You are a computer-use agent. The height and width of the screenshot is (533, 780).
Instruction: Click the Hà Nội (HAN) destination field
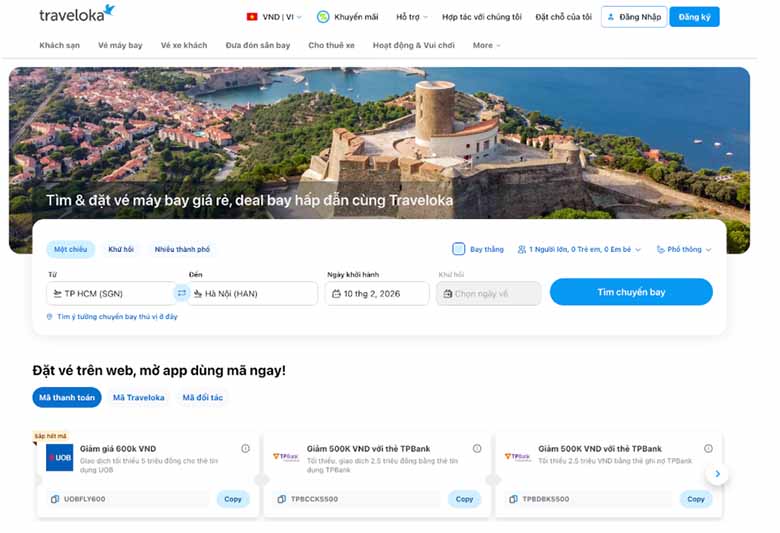coord(253,294)
